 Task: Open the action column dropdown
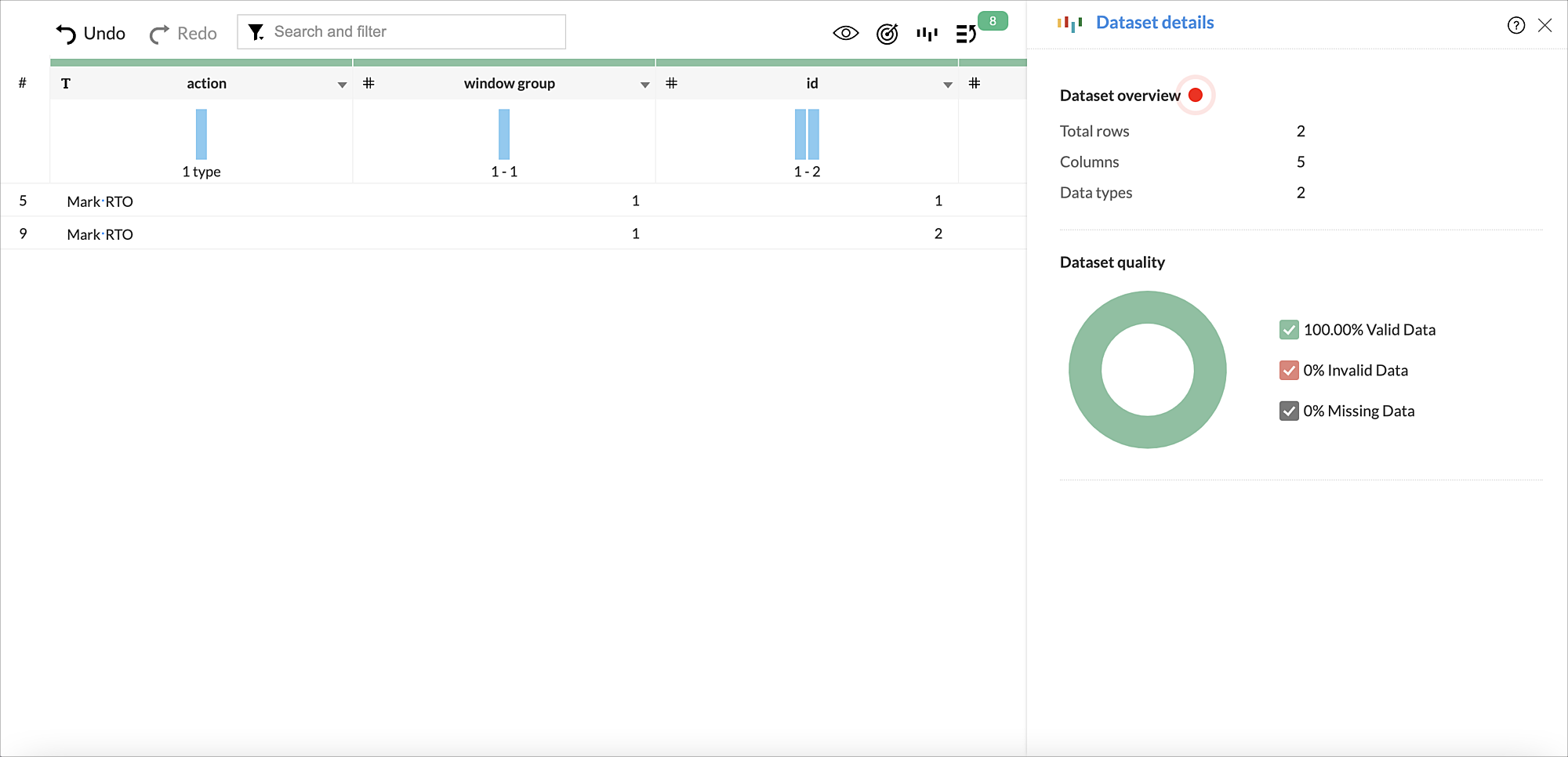pos(342,83)
